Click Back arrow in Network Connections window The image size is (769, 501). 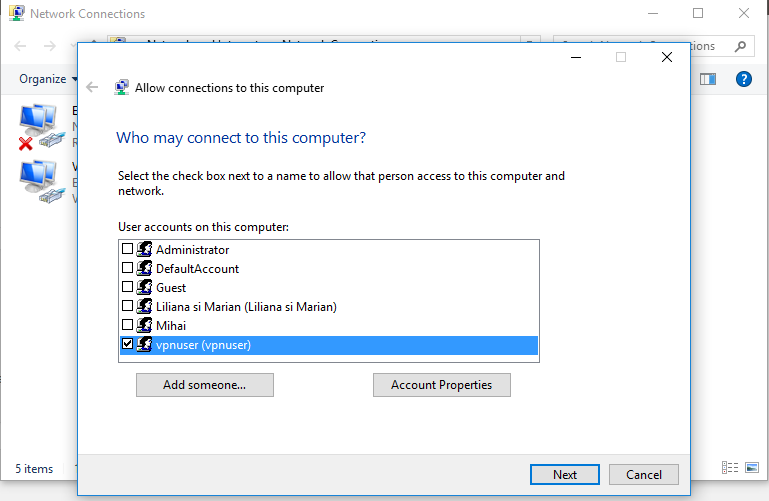coord(20,46)
